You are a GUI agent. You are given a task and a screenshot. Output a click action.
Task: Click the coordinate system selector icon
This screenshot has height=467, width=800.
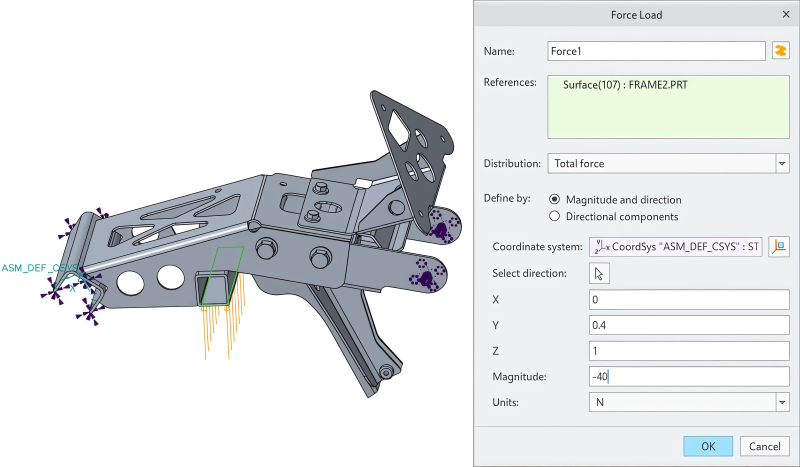click(779, 247)
